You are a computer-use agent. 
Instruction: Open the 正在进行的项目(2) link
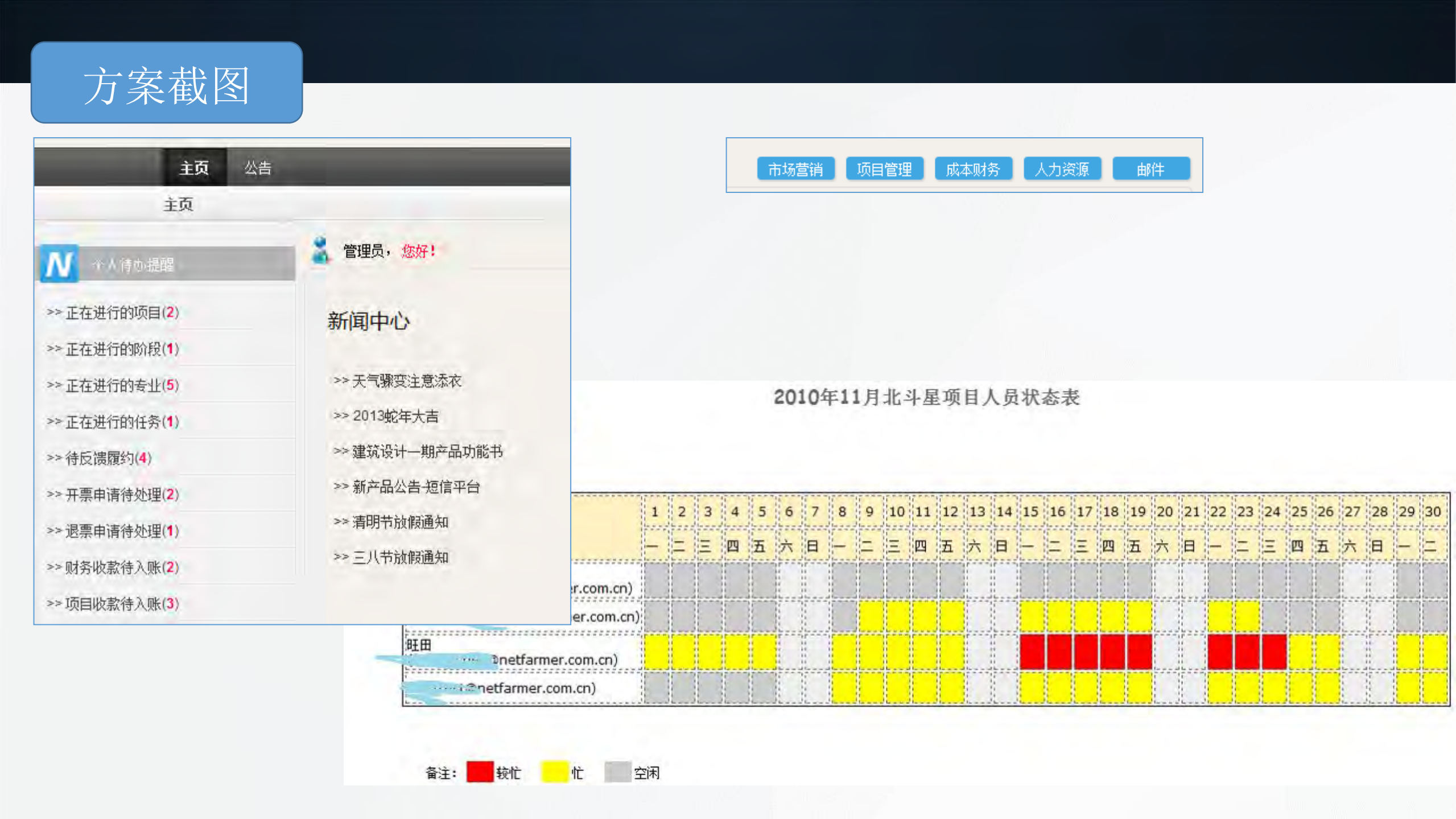(113, 312)
